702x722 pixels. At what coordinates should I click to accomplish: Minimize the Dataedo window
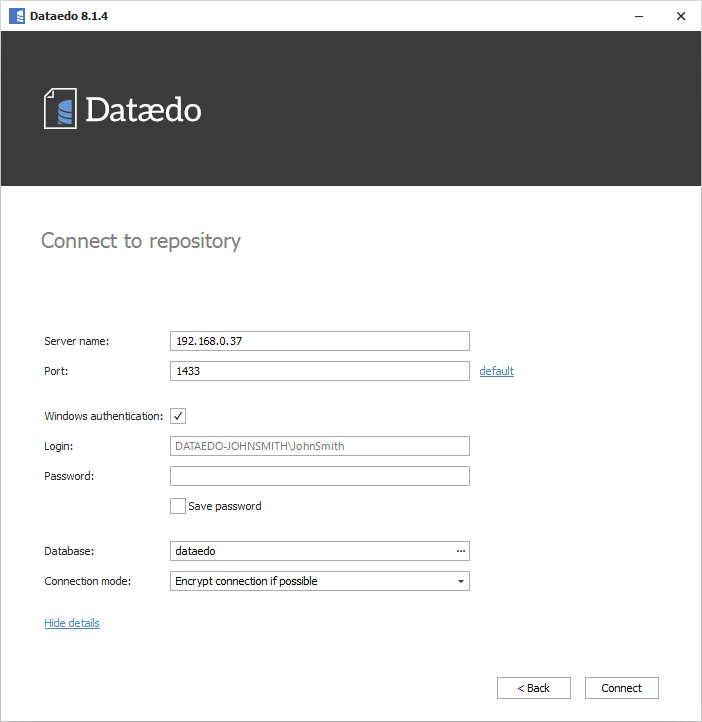636,15
